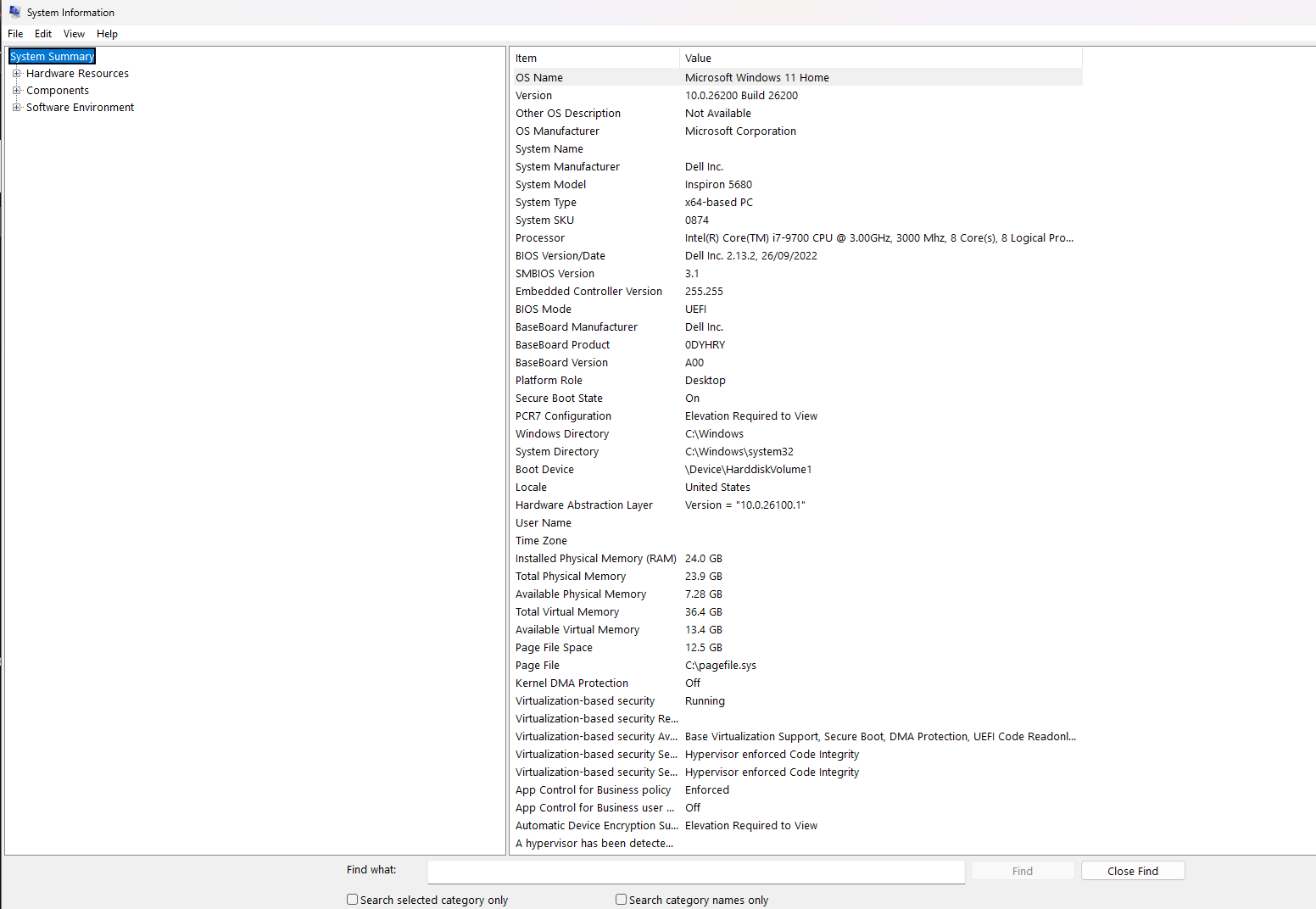This screenshot has width=1316, height=909.
Task: Select the Kernel DMA Protection row
Action: point(796,683)
